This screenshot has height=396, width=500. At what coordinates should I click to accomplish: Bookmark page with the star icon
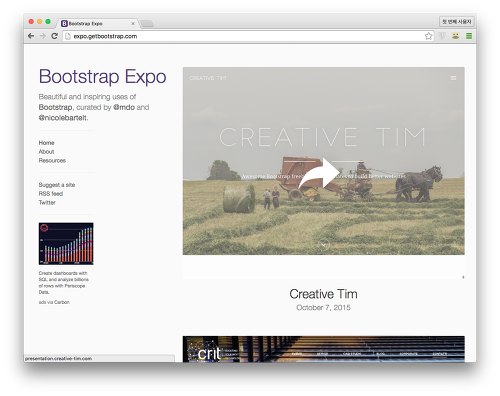click(429, 36)
